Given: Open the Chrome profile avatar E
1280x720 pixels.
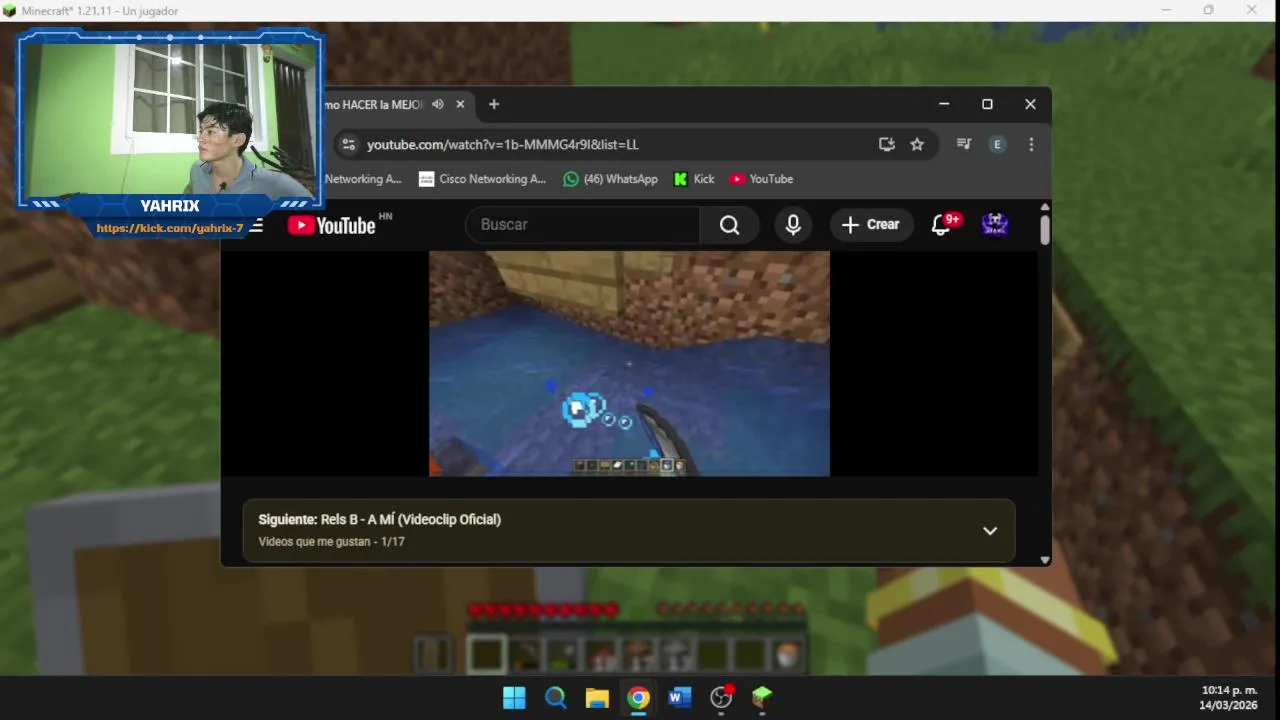Looking at the screenshot, I should tap(997, 144).
